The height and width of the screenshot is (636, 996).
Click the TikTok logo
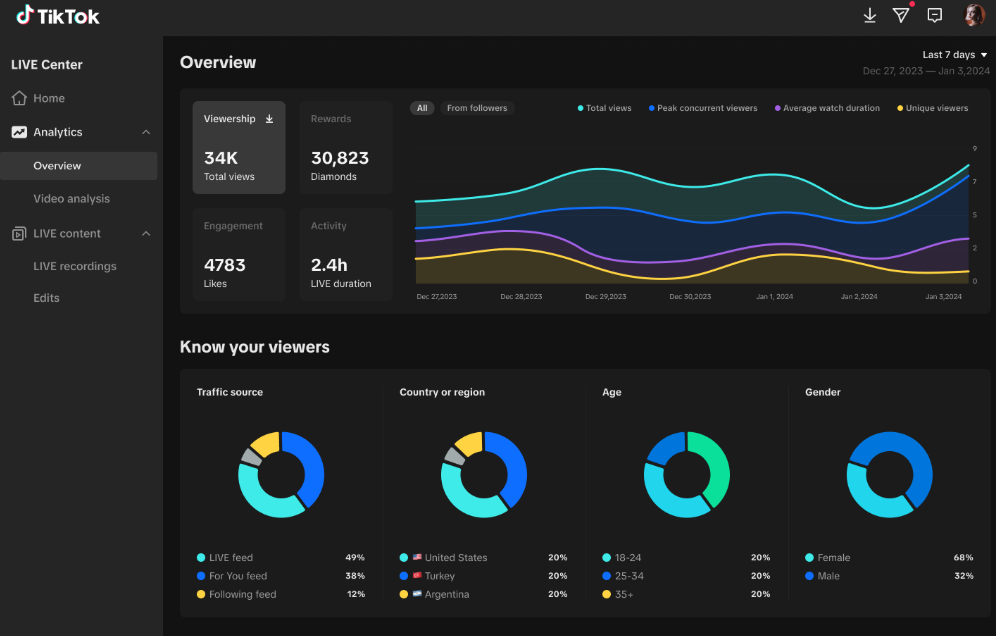(58, 15)
